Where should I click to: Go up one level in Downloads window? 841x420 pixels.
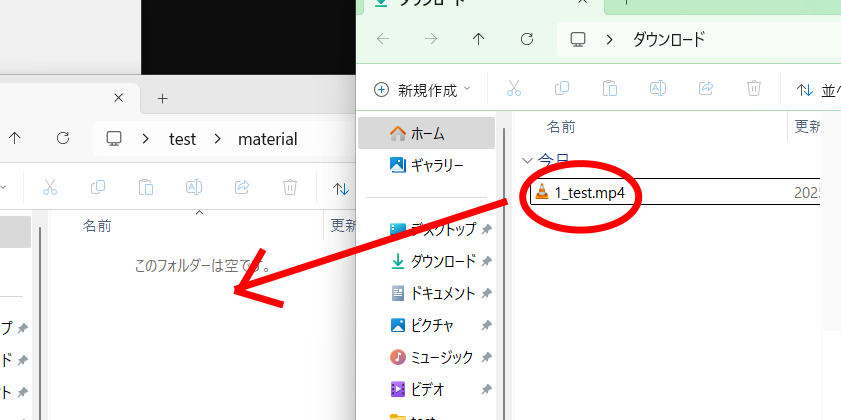[478, 39]
